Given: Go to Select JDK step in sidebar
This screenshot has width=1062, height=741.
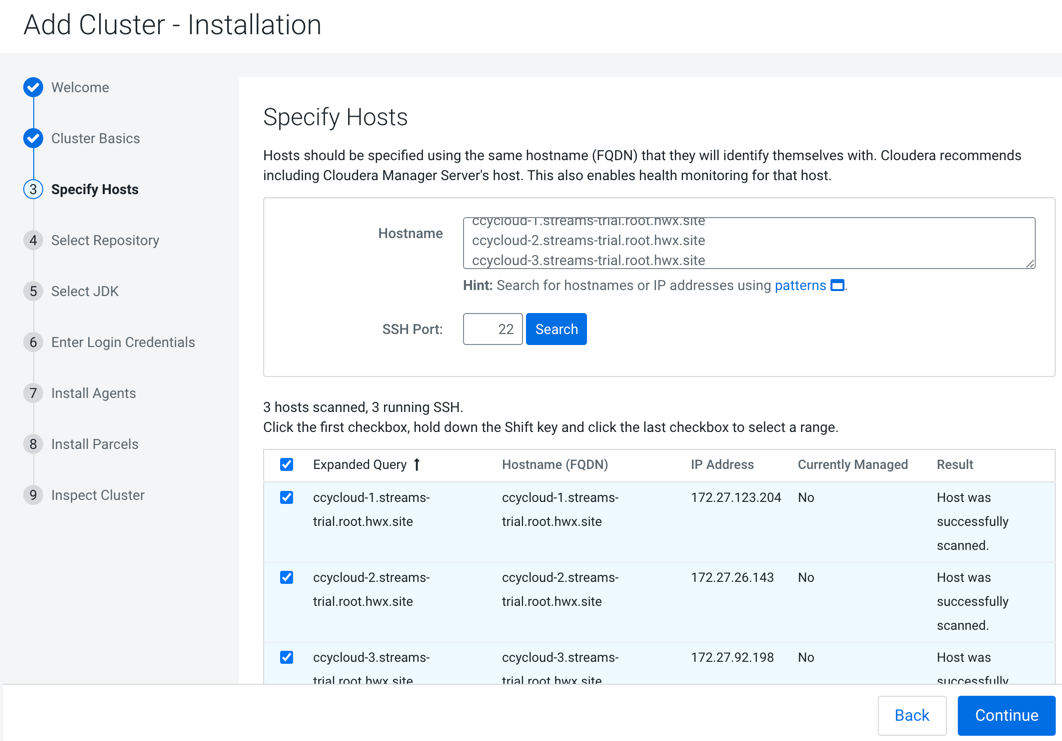Looking at the screenshot, I should coord(85,291).
